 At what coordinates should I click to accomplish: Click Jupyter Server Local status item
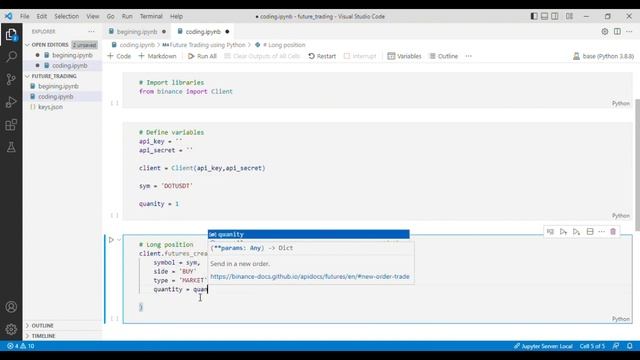point(543,346)
